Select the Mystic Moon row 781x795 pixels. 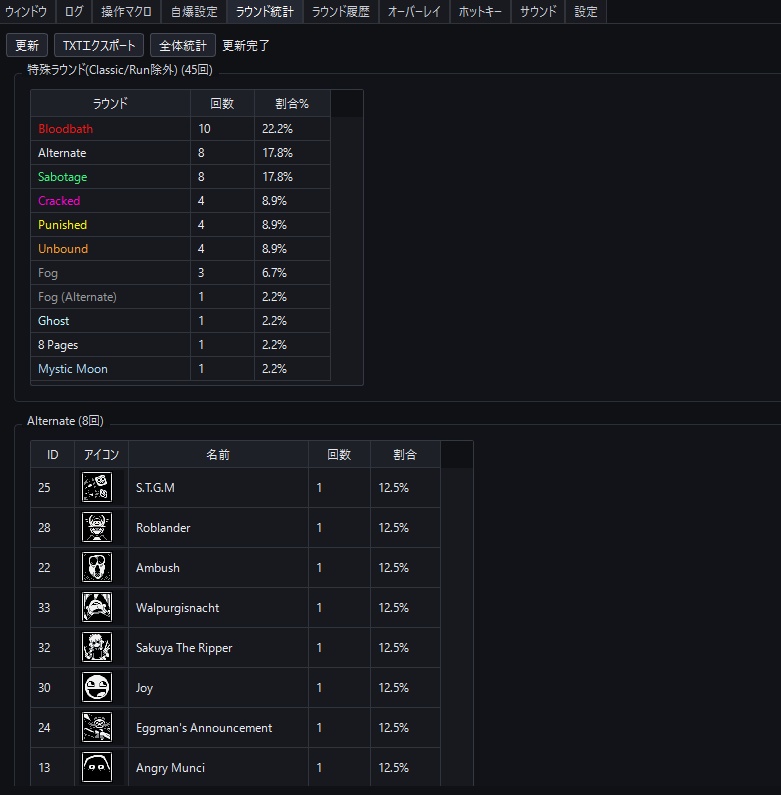[181, 369]
